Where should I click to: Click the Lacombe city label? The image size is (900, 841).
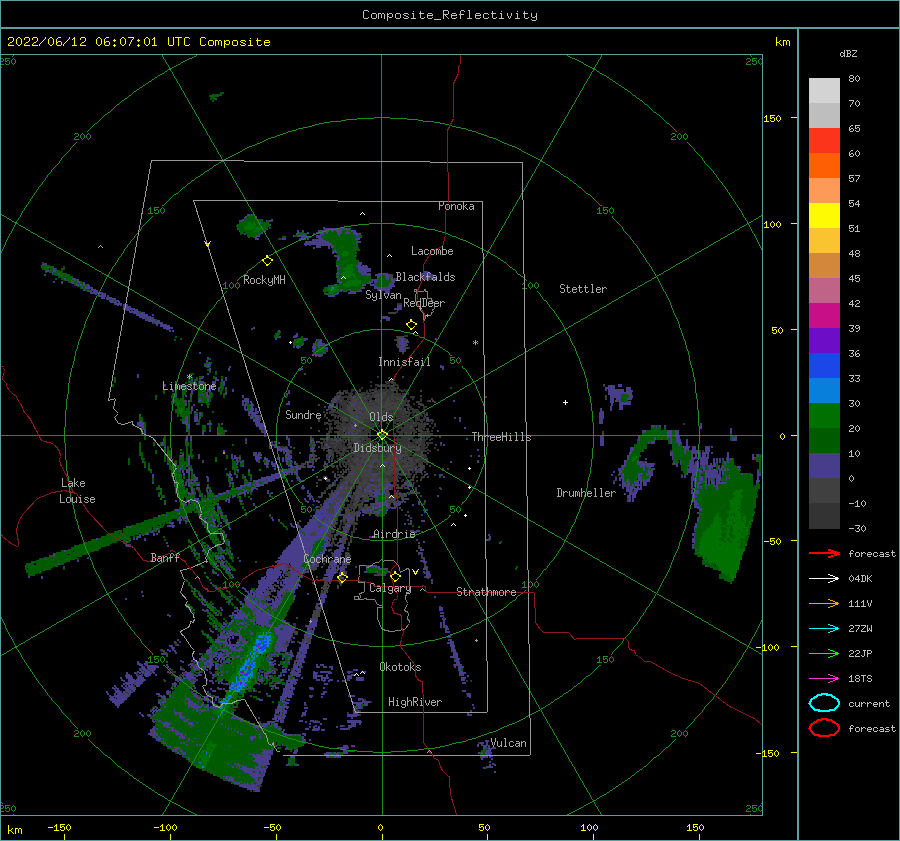coord(432,251)
